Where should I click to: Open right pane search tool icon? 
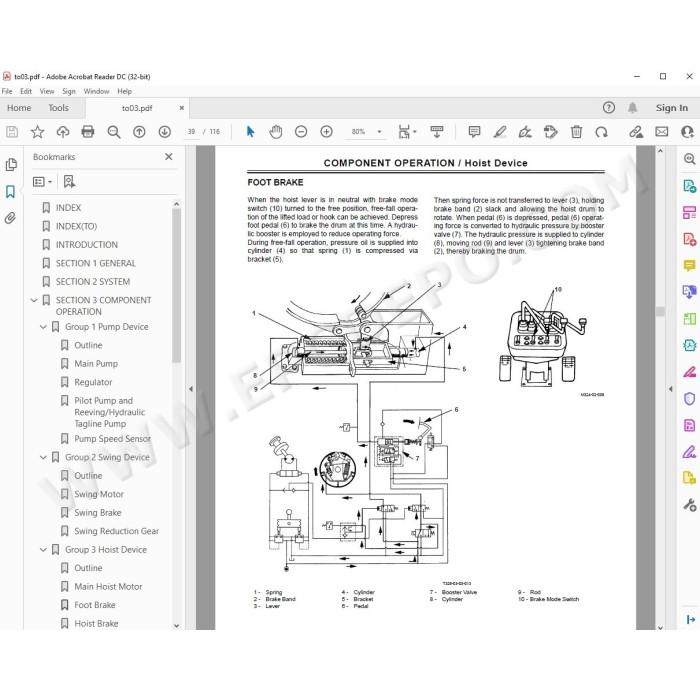[x=689, y=159]
